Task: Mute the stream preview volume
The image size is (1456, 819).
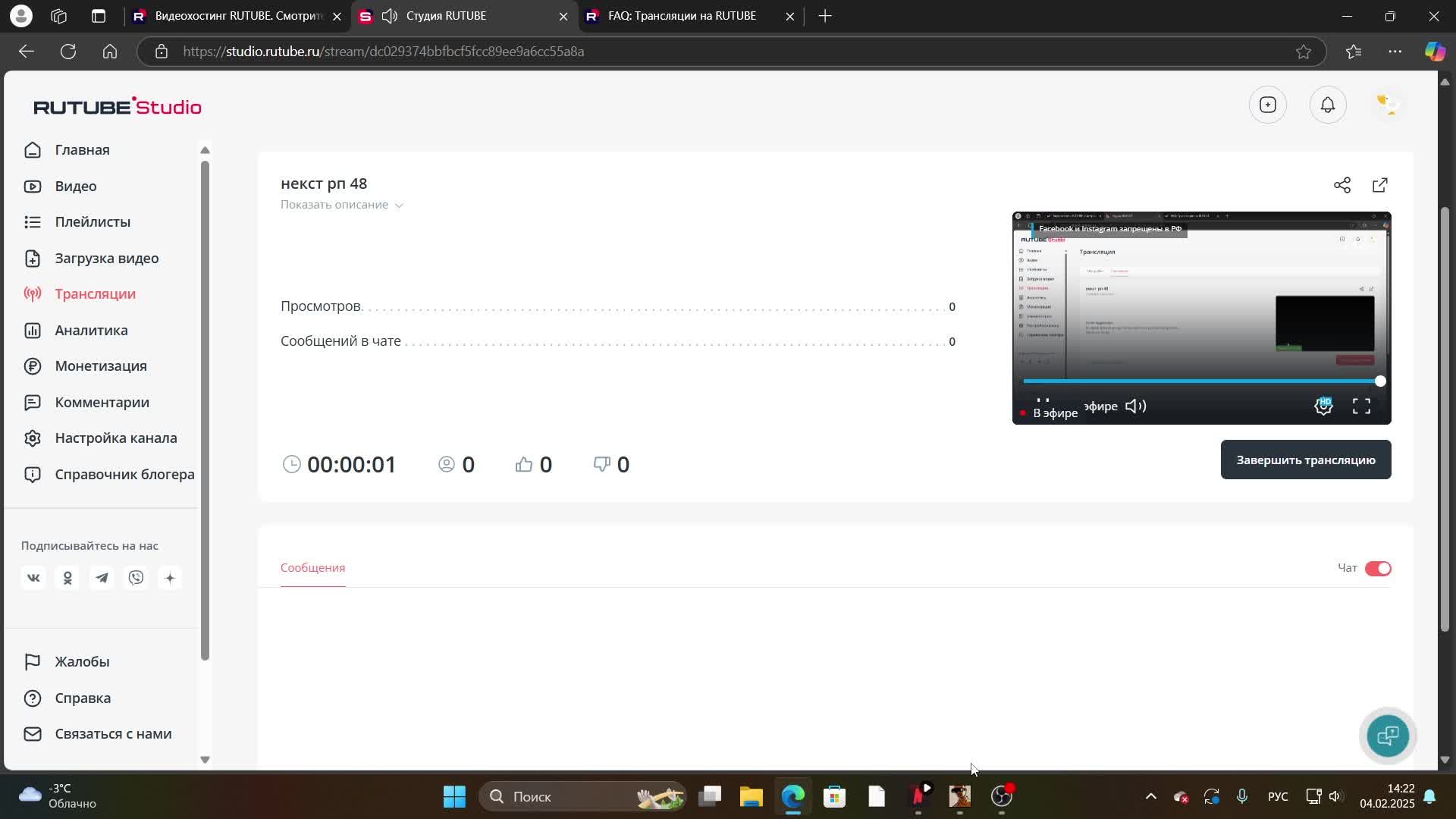Action: pyautogui.click(x=1135, y=406)
